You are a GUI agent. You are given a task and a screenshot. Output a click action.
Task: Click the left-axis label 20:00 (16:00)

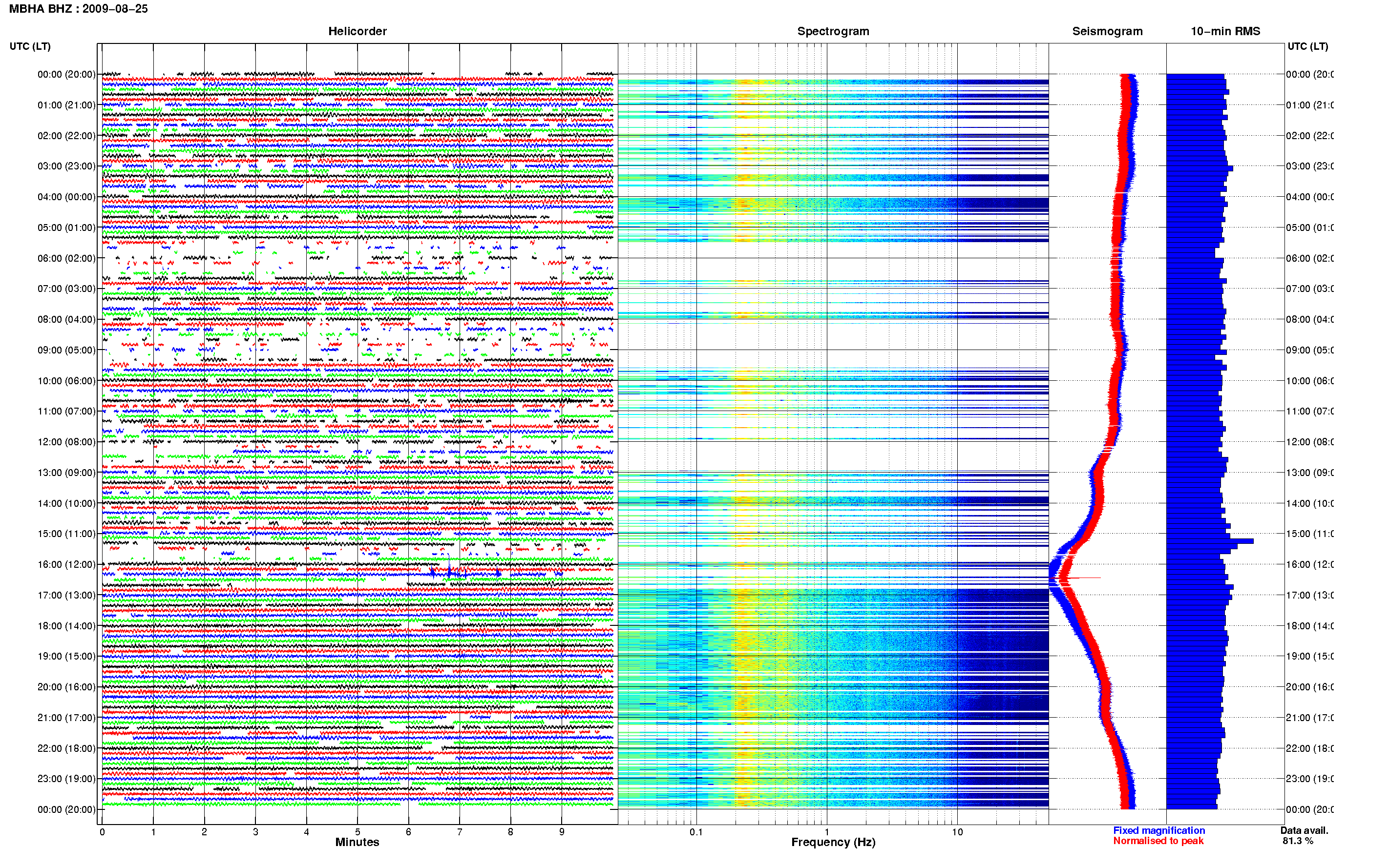click(x=66, y=686)
